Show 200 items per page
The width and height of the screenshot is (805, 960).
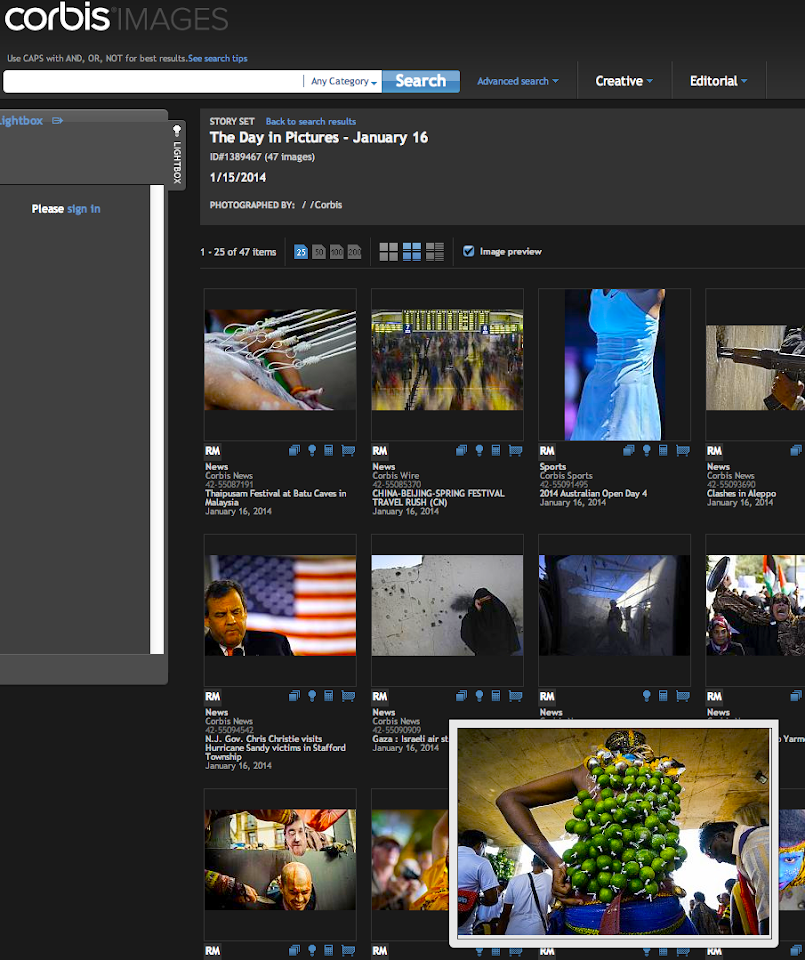[354, 252]
